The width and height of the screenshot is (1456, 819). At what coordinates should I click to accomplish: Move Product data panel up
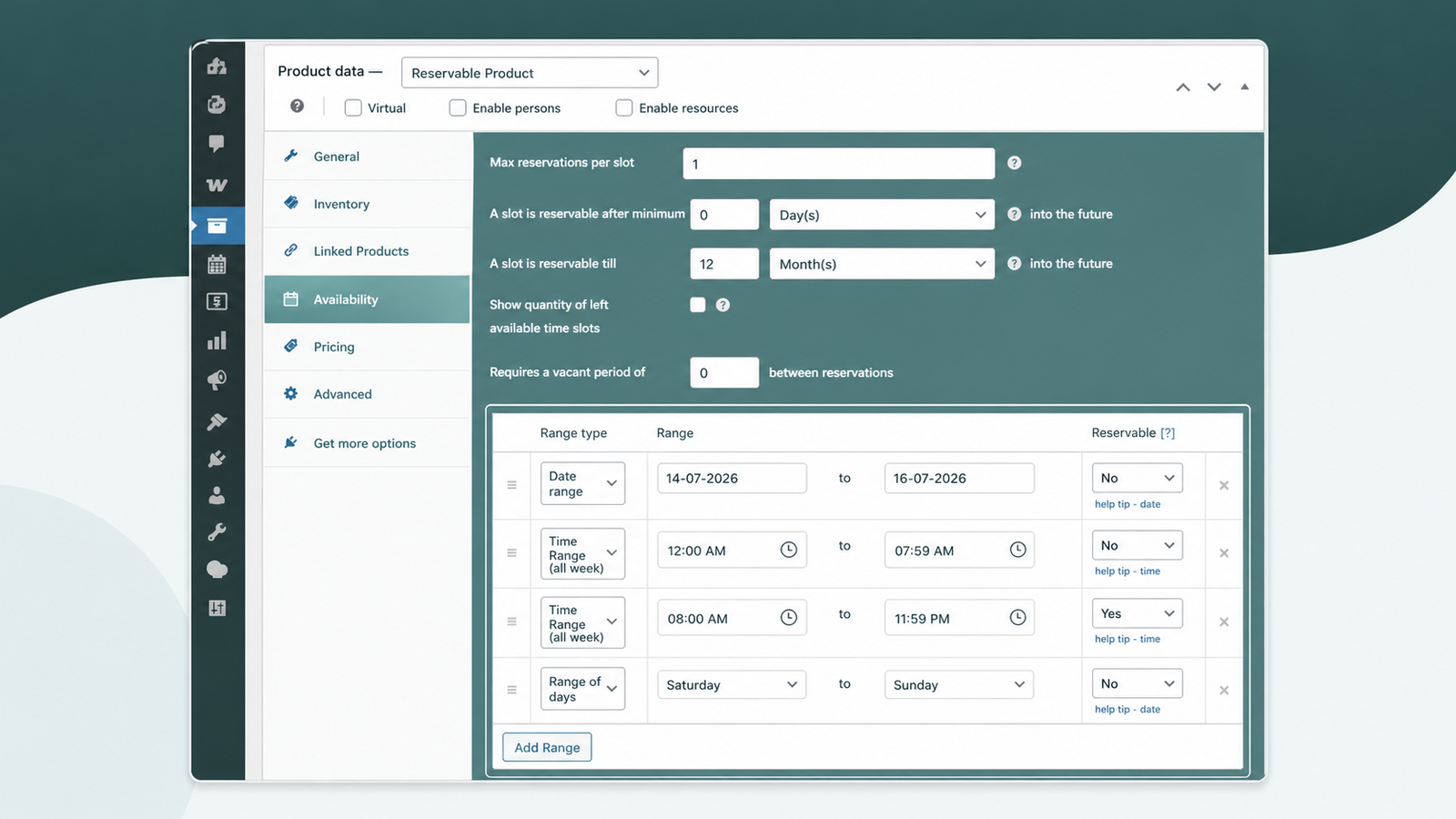pyautogui.click(x=1183, y=87)
